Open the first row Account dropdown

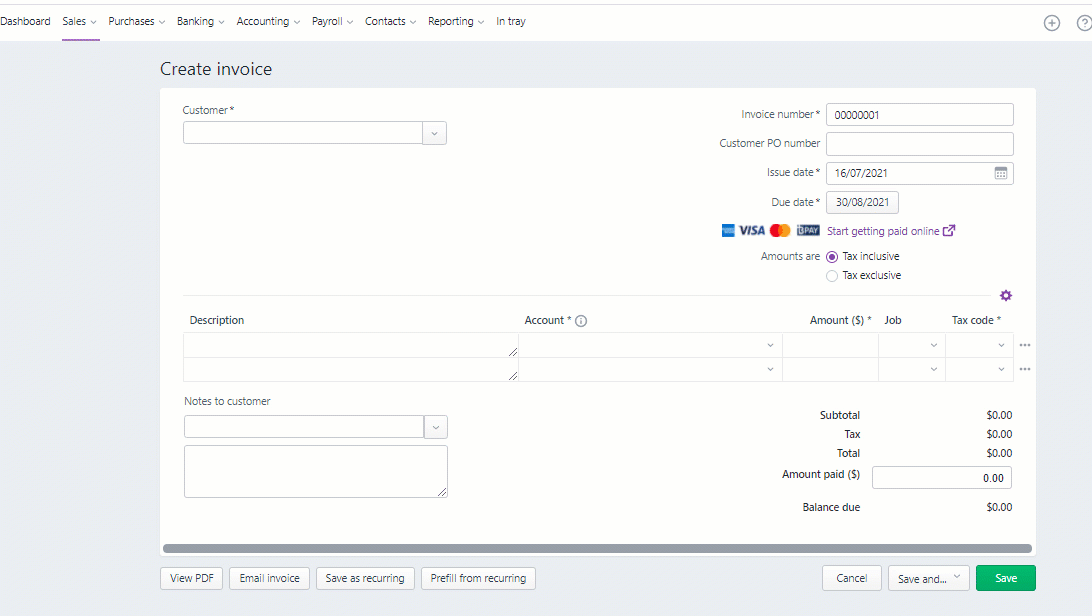pos(769,345)
